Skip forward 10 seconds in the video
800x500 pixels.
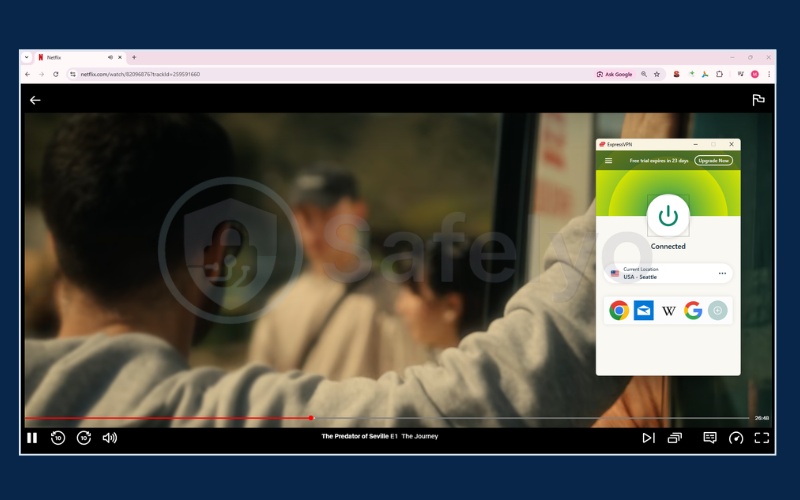84,438
